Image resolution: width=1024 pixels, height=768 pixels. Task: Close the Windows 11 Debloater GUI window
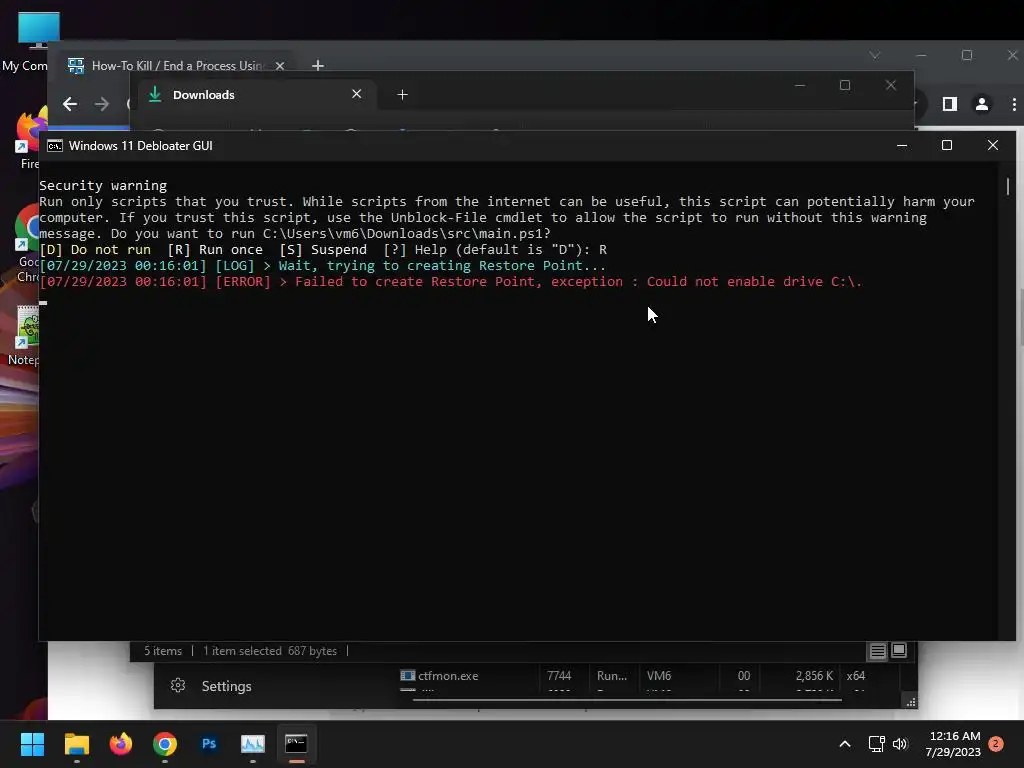(993, 146)
